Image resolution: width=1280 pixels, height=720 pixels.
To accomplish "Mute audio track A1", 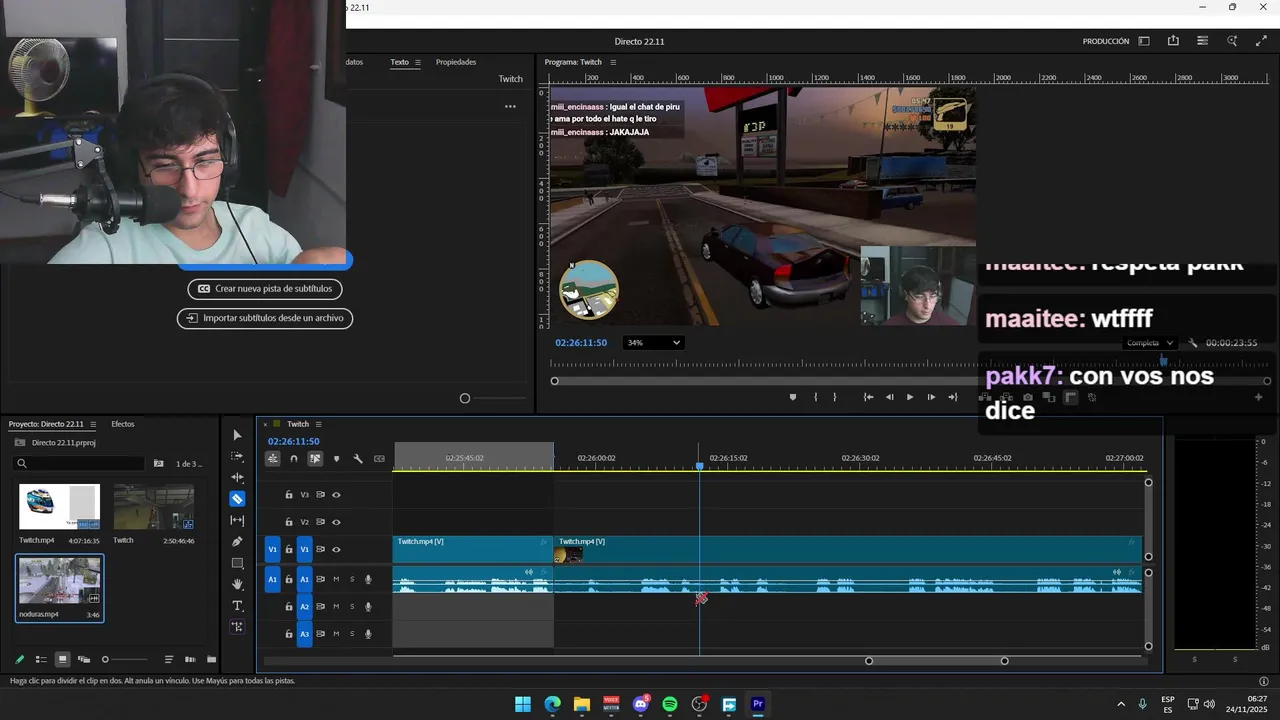I will [x=336, y=579].
